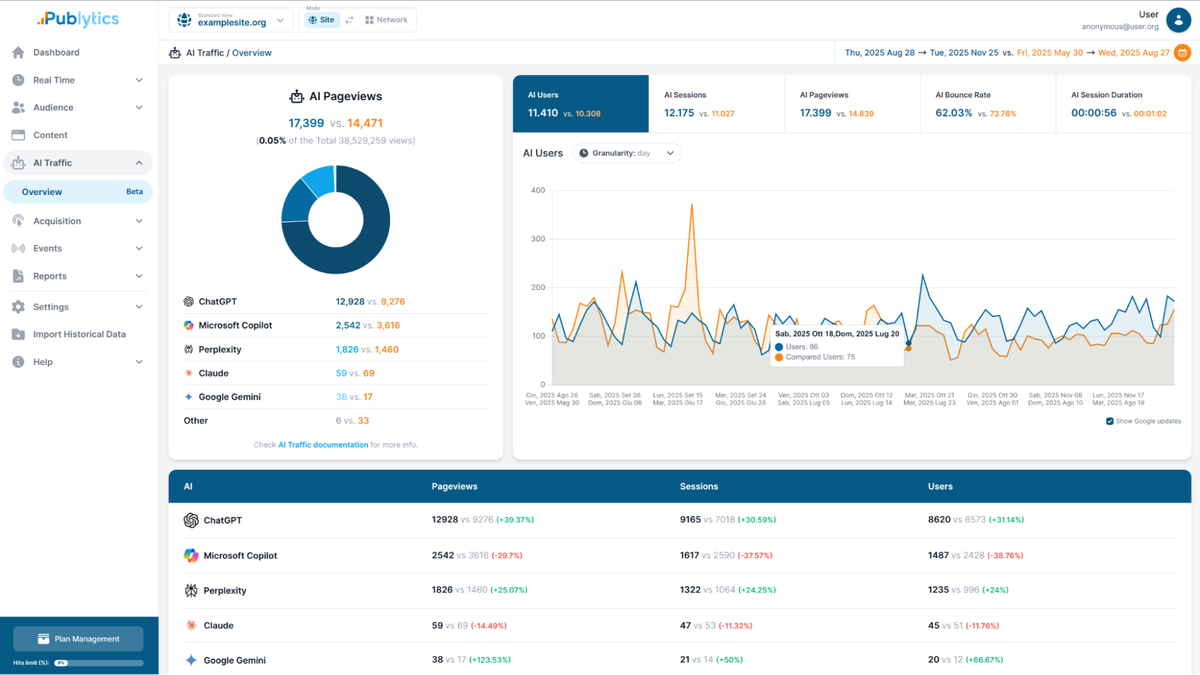Click the Plan Management button

click(x=77, y=638)
